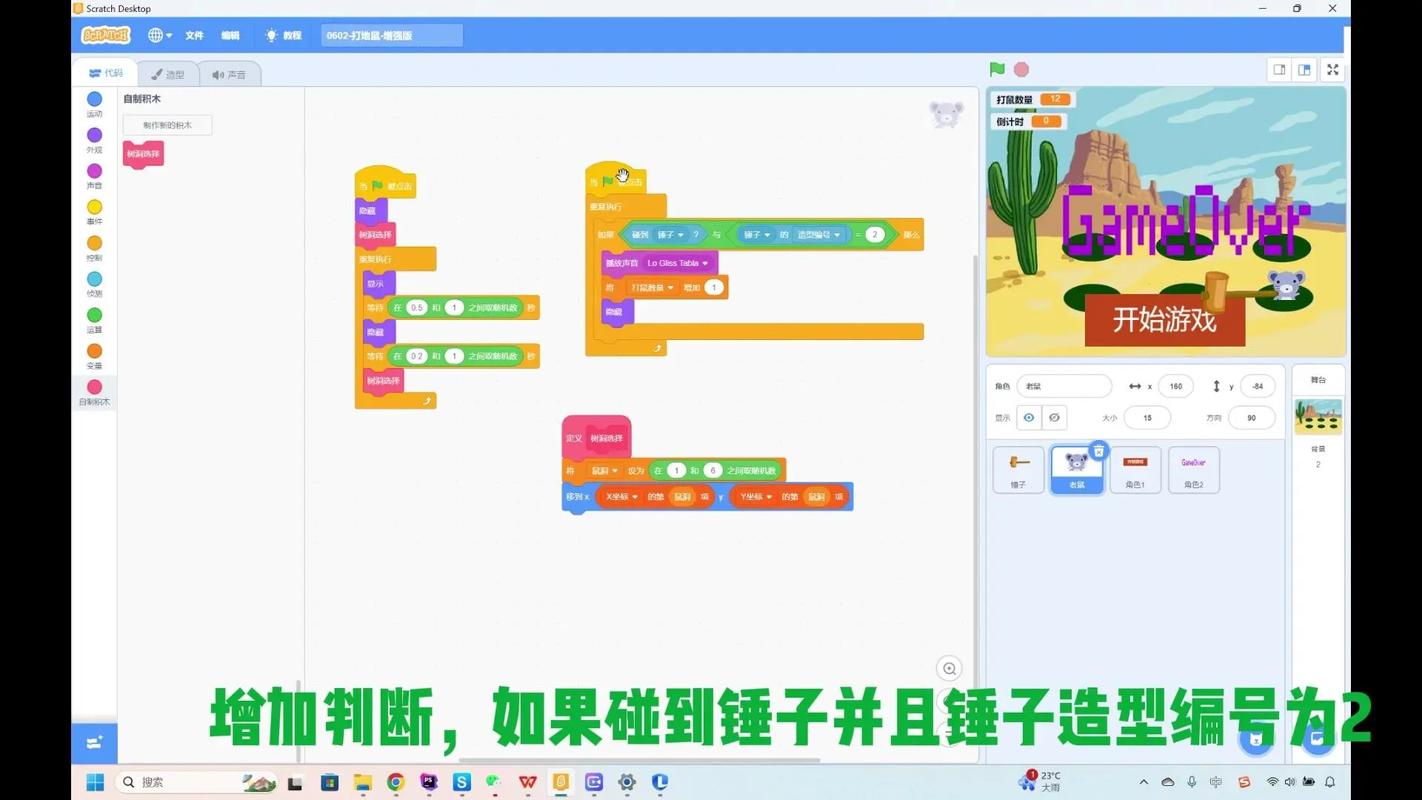Click the sprite size (大小) input field

[1147, 417]
